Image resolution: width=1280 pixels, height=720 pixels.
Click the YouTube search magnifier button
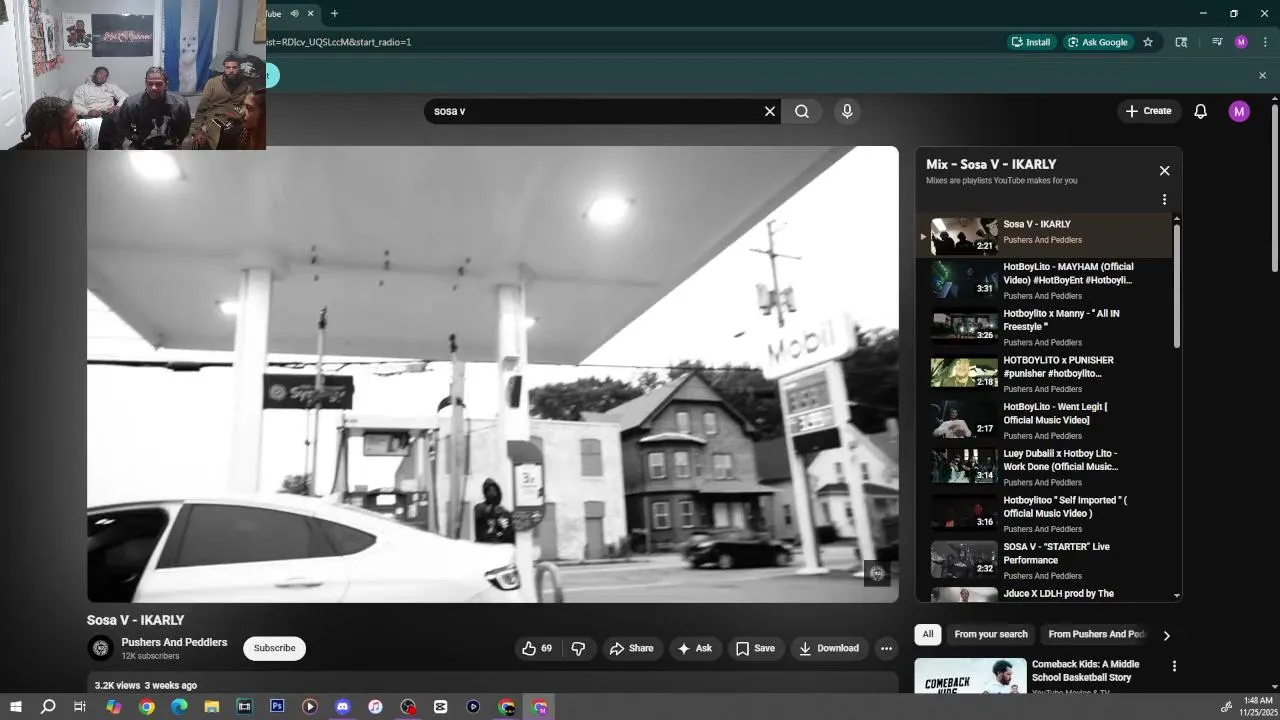802,111
